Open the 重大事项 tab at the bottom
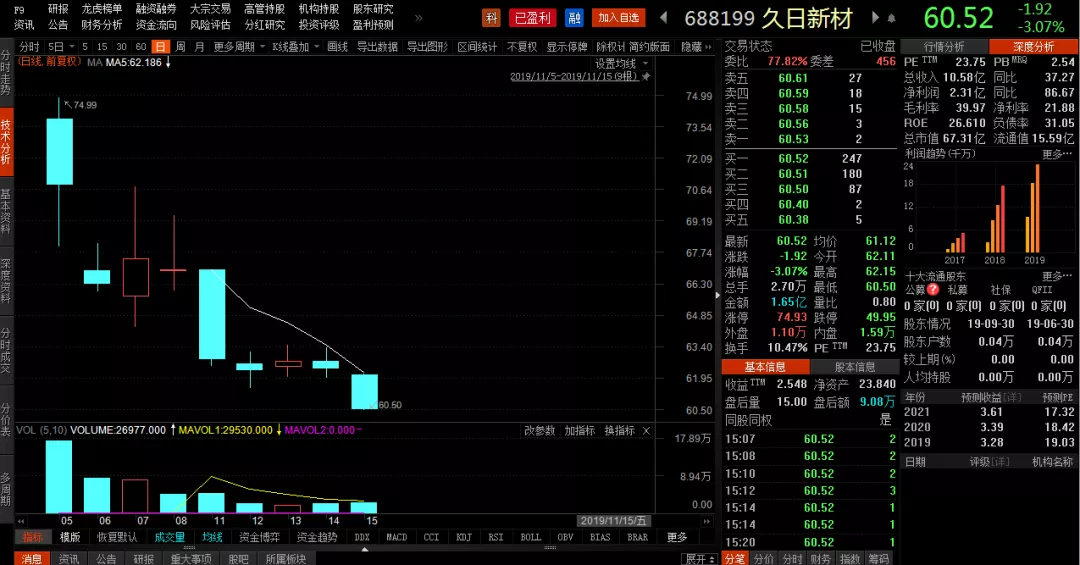 [191, 559]
